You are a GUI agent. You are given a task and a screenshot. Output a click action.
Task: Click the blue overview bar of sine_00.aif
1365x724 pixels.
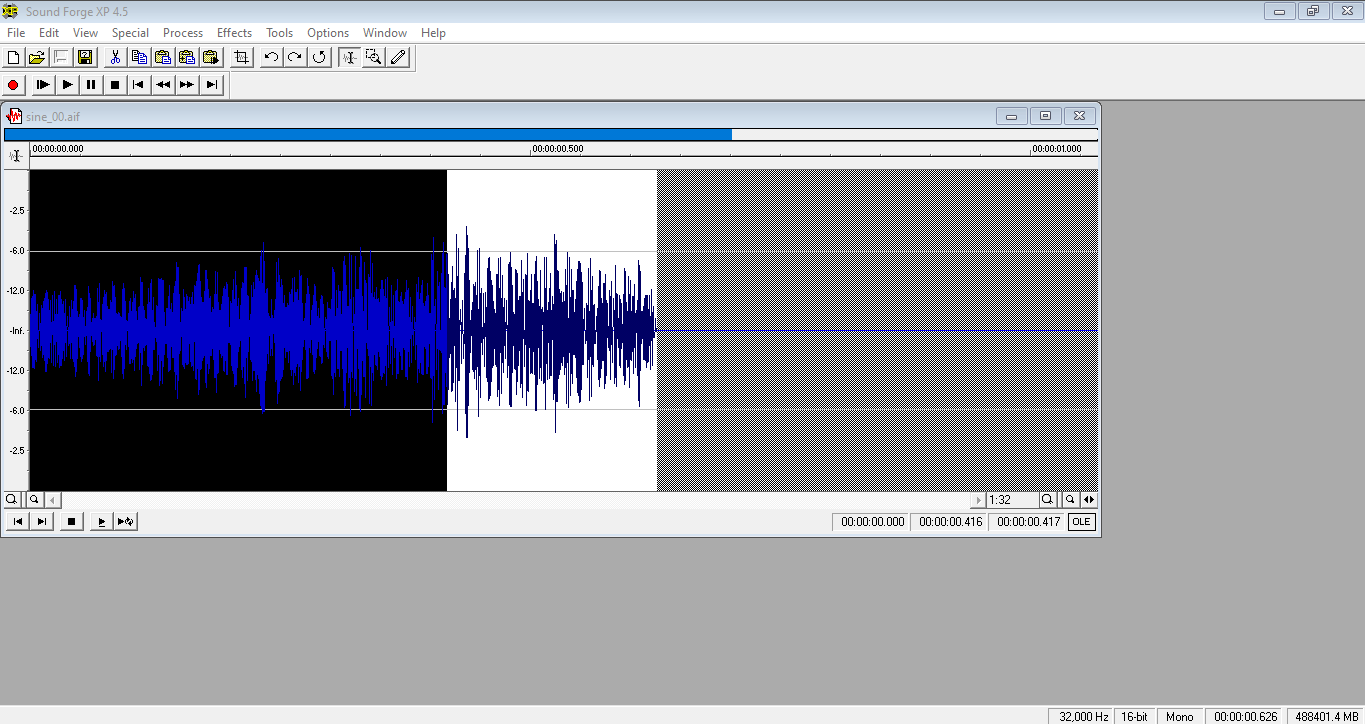point(368,134)
